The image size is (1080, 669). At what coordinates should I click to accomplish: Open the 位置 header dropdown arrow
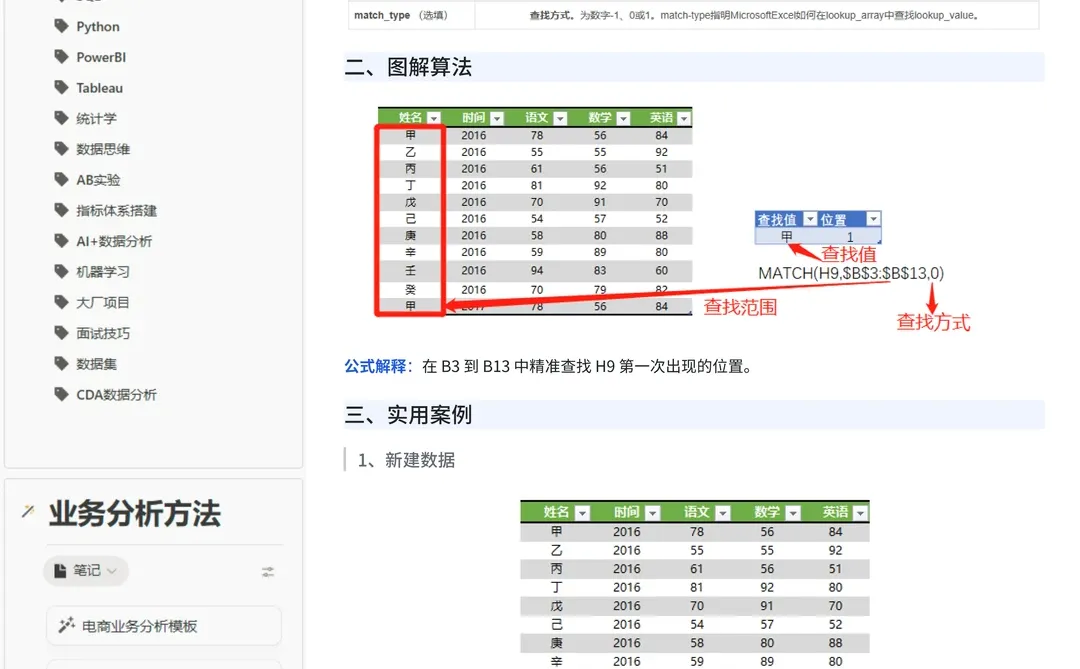click(873, 218)
